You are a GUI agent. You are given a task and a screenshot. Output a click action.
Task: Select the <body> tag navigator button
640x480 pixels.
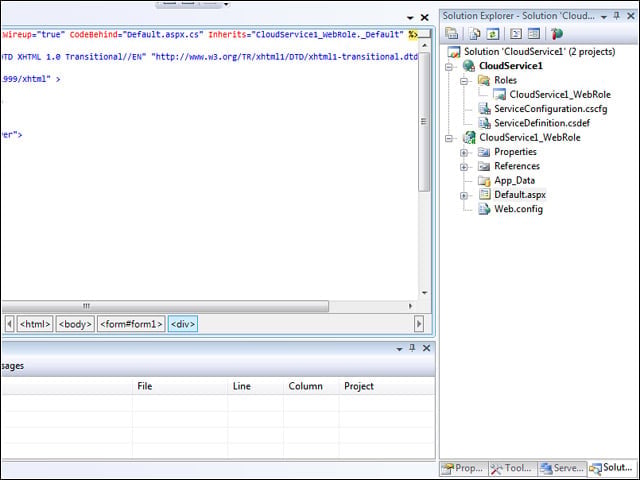click(x=75, y=324)
